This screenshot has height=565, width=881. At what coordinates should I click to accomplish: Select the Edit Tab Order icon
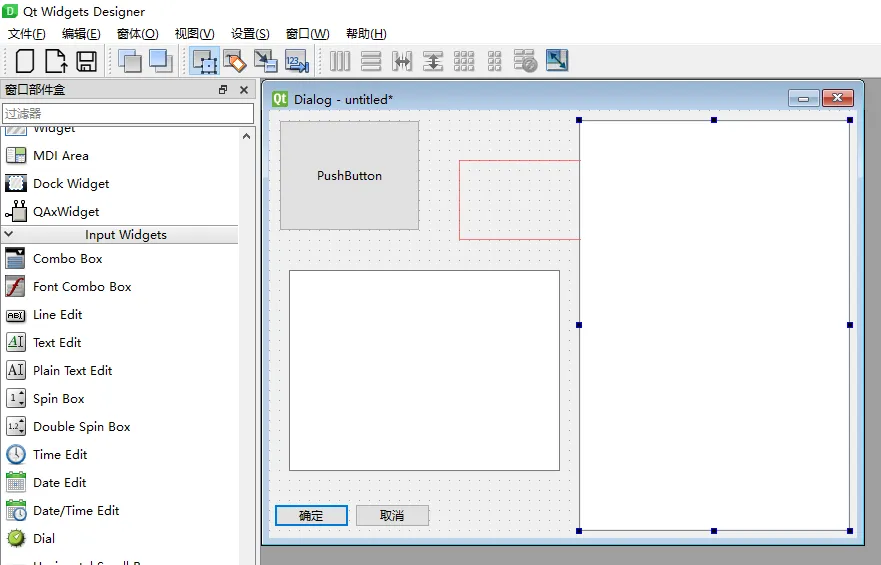point(297,61)
